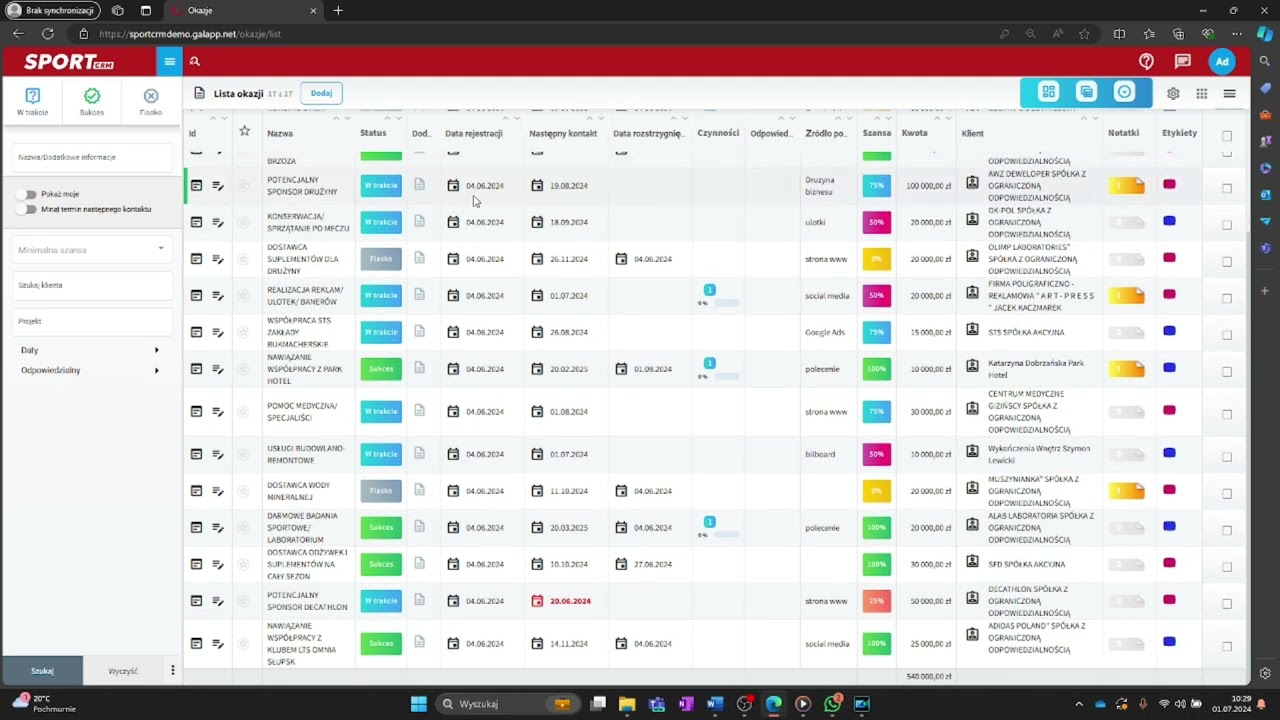1280x720 pixels.
Task: Tick checkbox for POTENCJALNY SPONSOR DECATHLON row
Action: pyautogui.click(x=1227, y=604)
